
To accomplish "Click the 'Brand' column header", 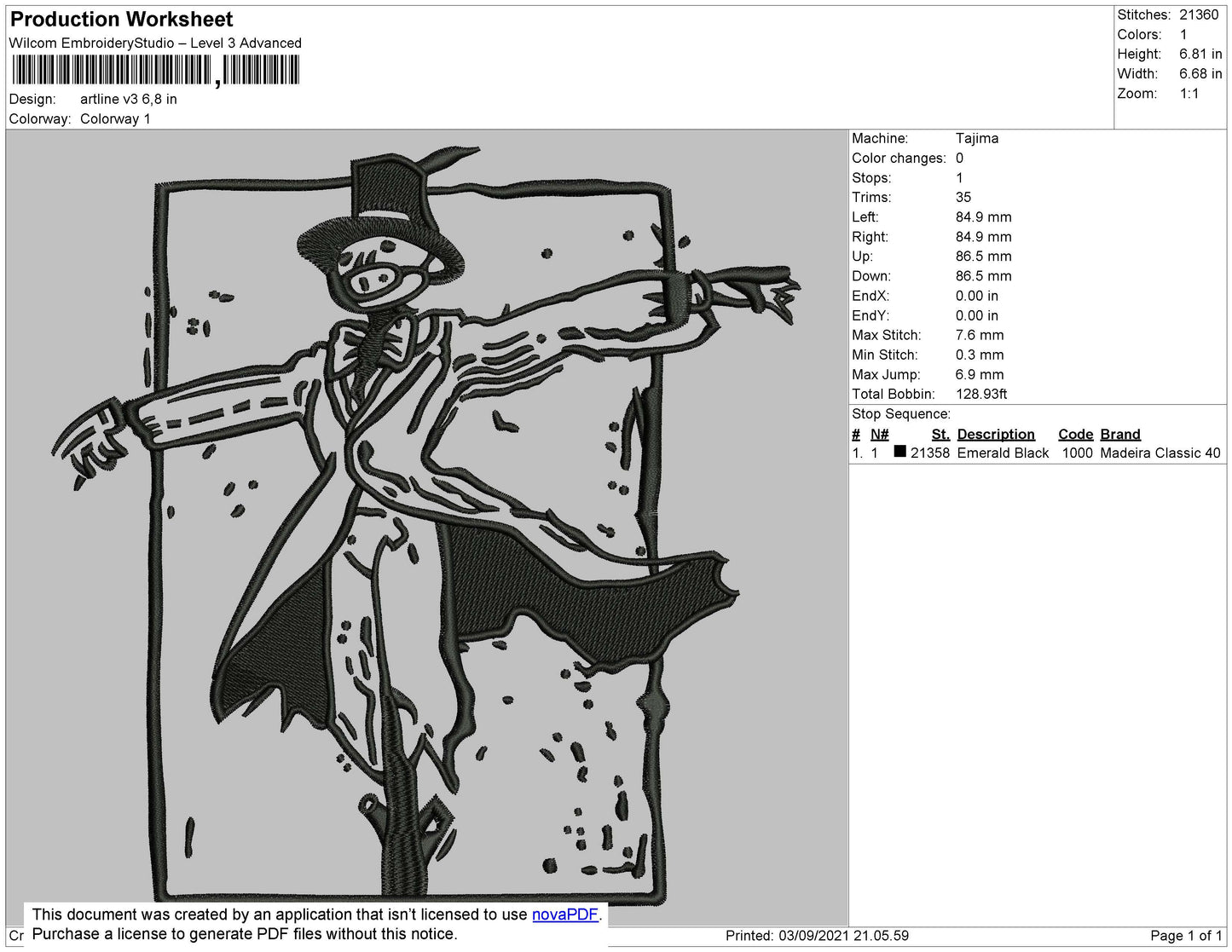I will pyautogui.click(x=1120, y=434).
